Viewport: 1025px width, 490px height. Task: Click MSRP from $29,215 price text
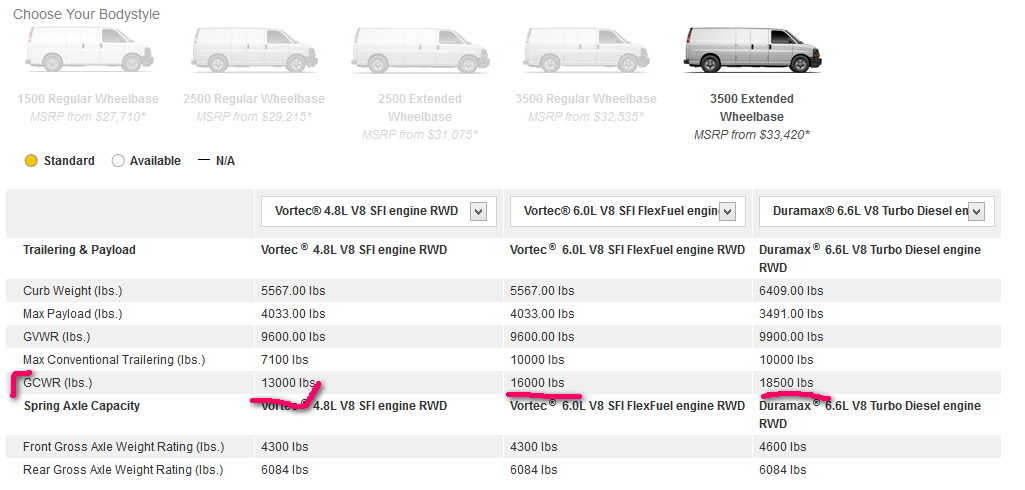(254, 117)
